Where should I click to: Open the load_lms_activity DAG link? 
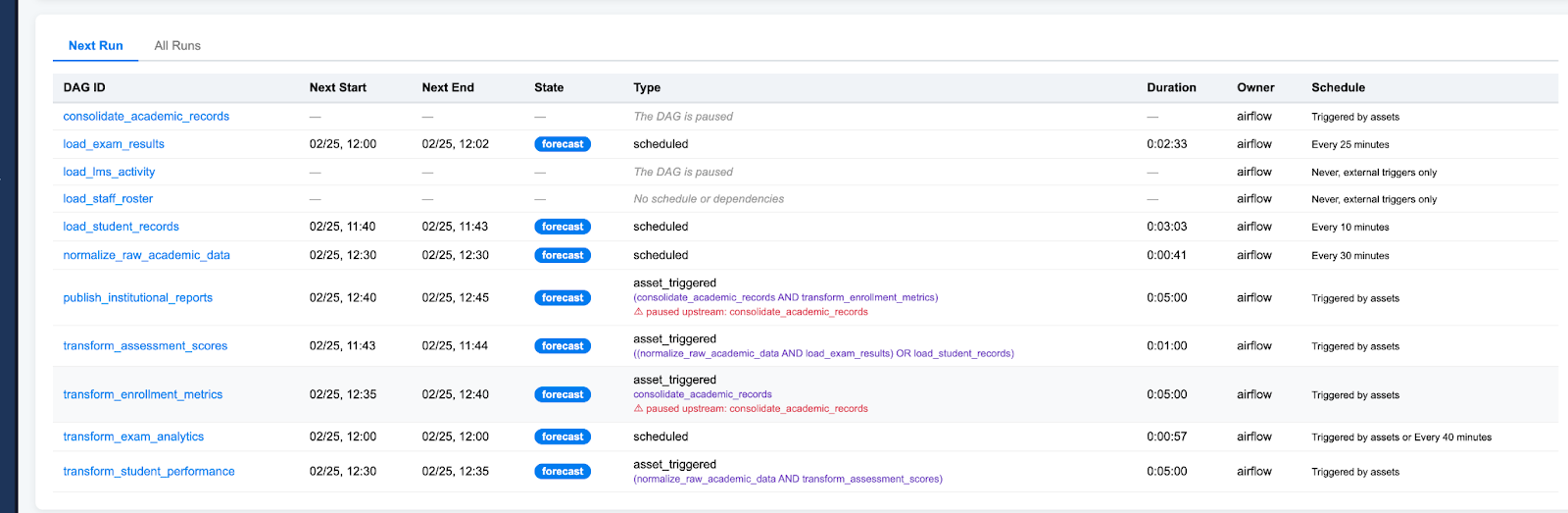coord(109,172)
